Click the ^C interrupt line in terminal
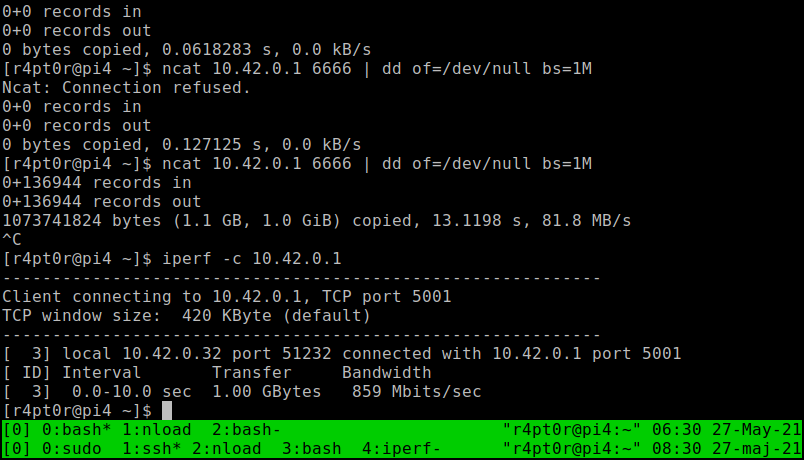 pos(12,239)
